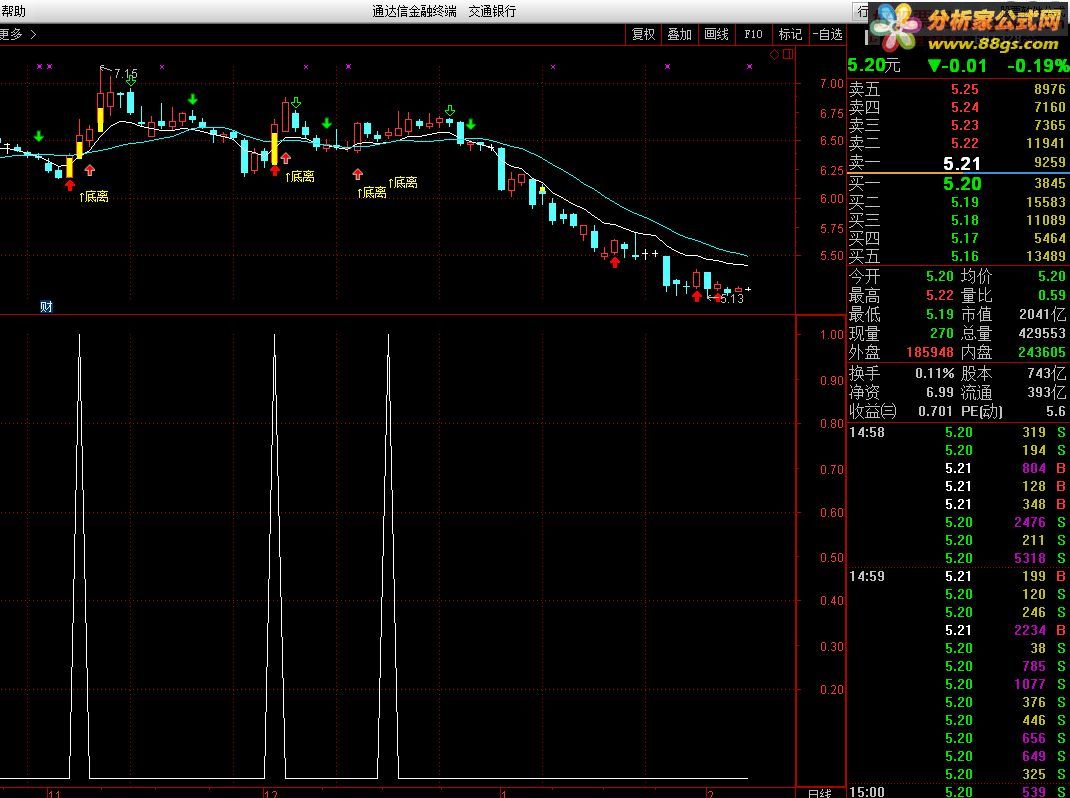Click the month 11 marker on time axis
This screenshot has height=798, width=1070.
pyautogui.click(x=55, y=793)
